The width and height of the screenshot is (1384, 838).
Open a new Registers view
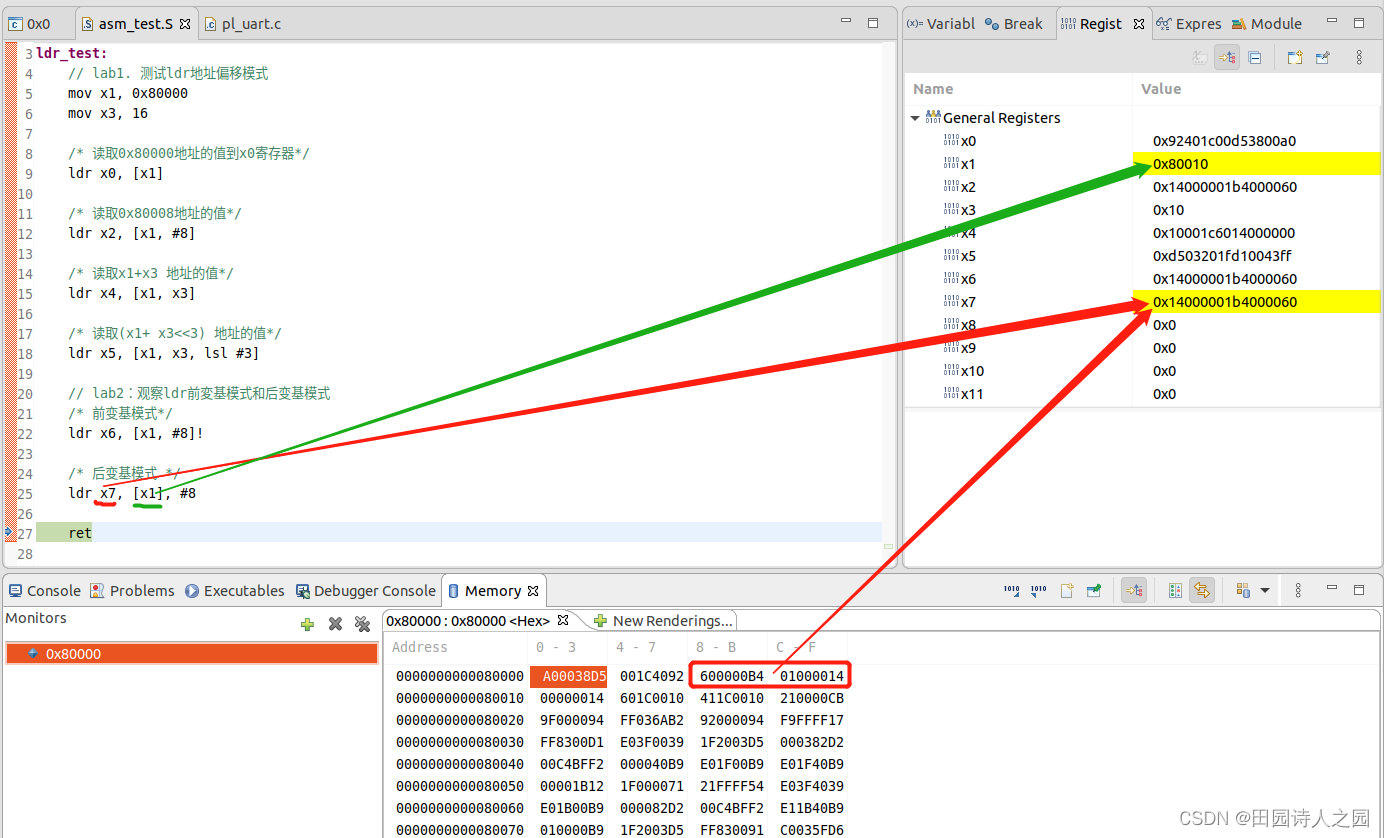tap(1295, 58)
